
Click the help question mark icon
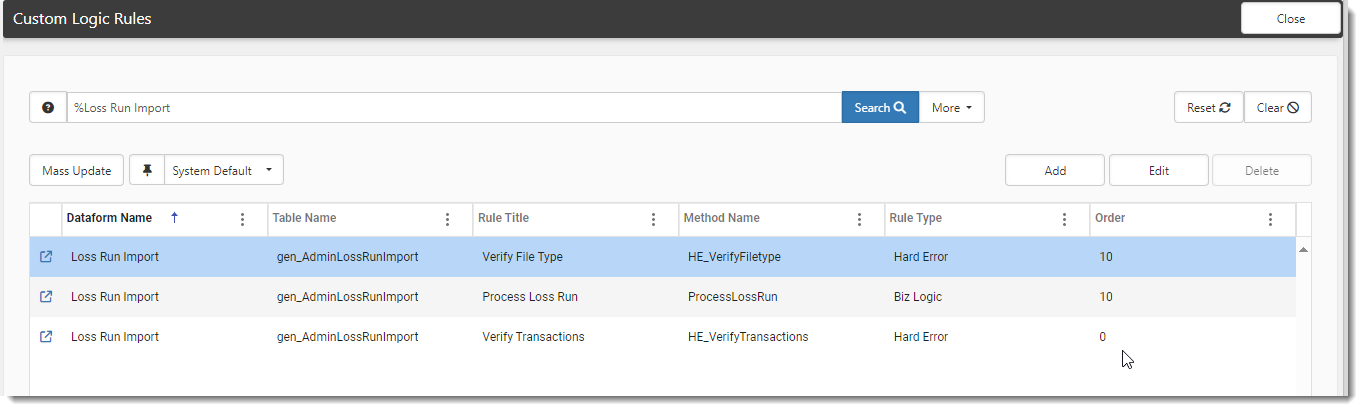(x=48, y=108)
